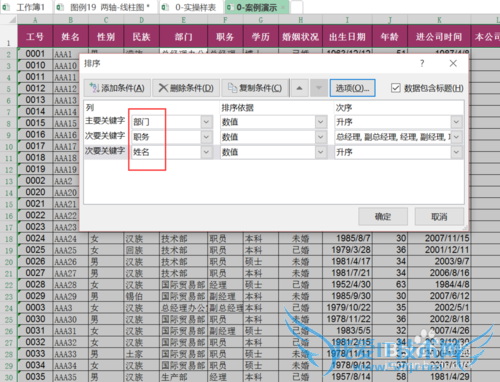Click the 删除条件 (Delete condition) button
The image size is (500, 382).
[186, 88]
